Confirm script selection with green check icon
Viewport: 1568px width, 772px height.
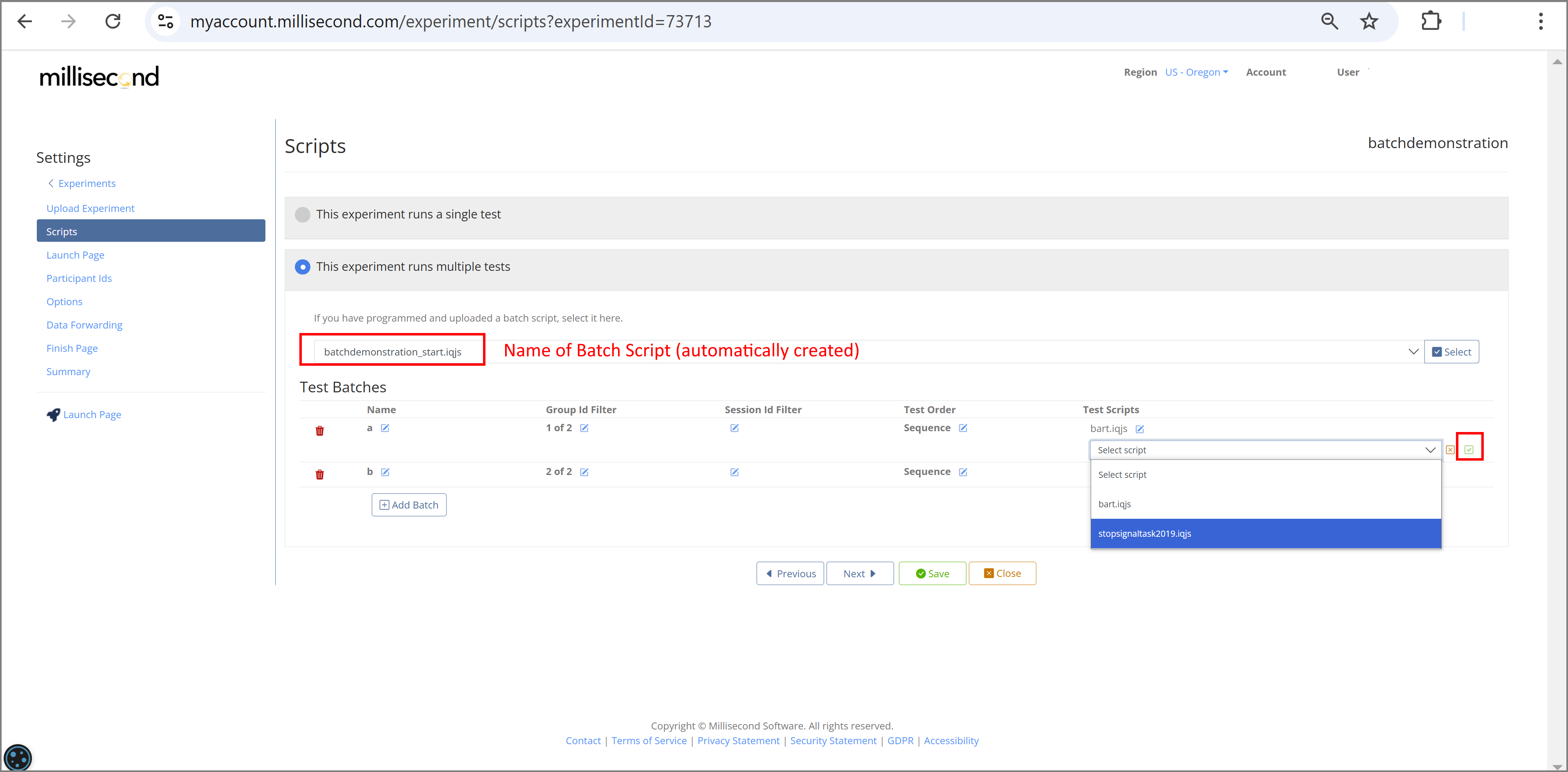pyautogui.click(x=1469, y=449)
